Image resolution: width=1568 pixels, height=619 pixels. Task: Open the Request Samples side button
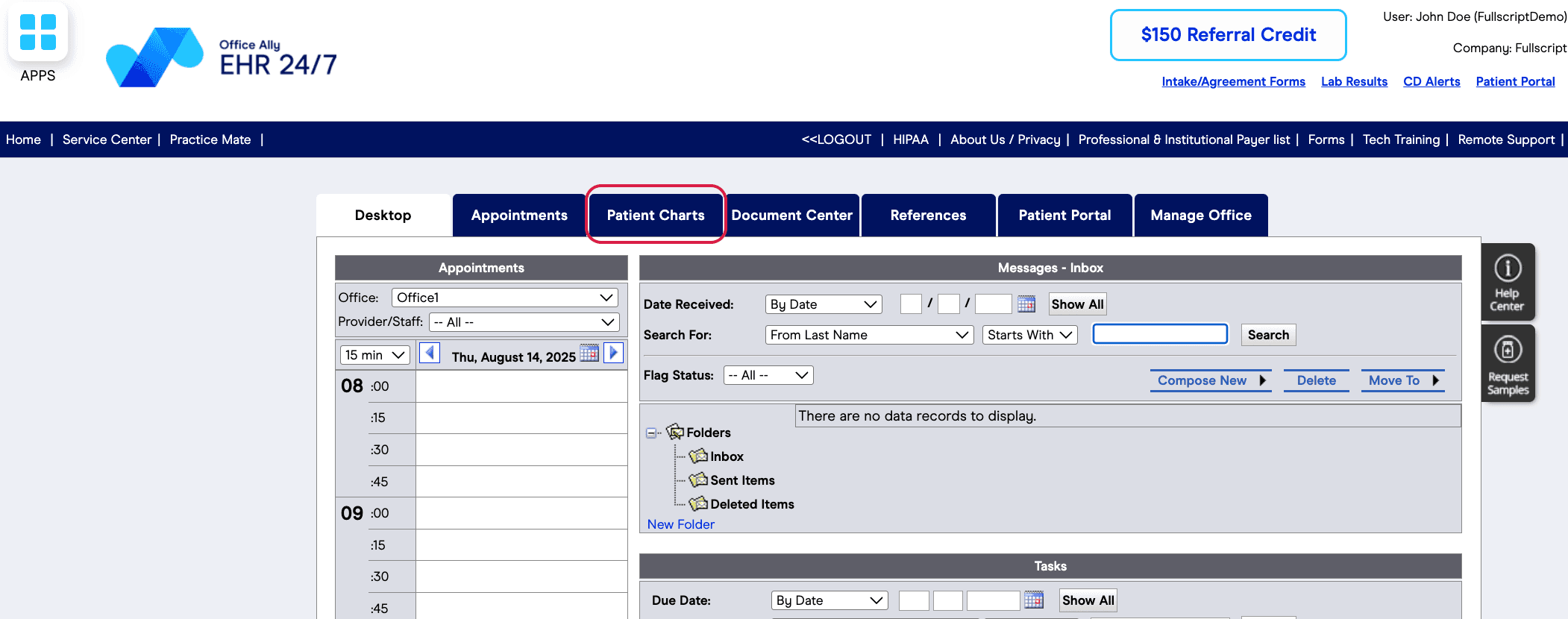point(1508,364)
